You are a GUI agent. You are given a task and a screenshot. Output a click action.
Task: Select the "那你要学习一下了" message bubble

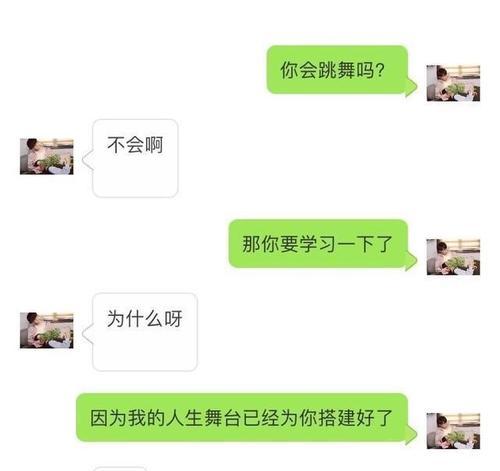[x=318, y=244]
